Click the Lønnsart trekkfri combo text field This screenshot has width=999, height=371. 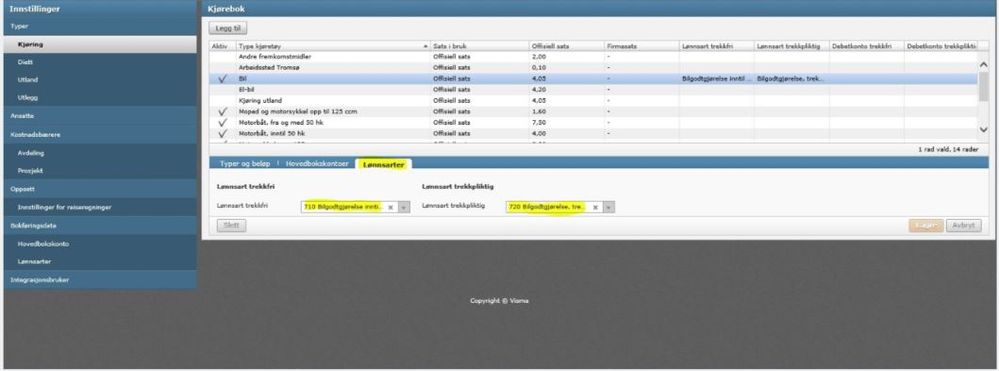tap(343, 207)
